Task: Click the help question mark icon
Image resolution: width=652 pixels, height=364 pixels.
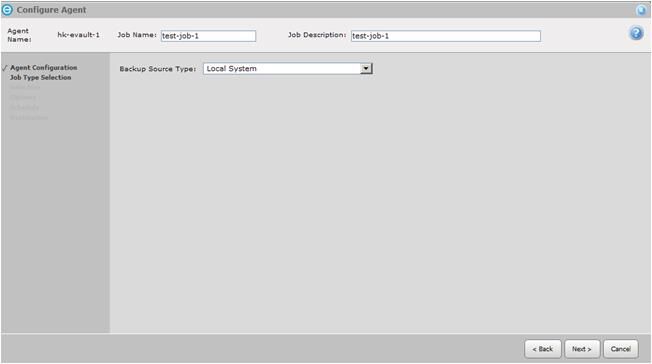Action: (x=636, y=33)
